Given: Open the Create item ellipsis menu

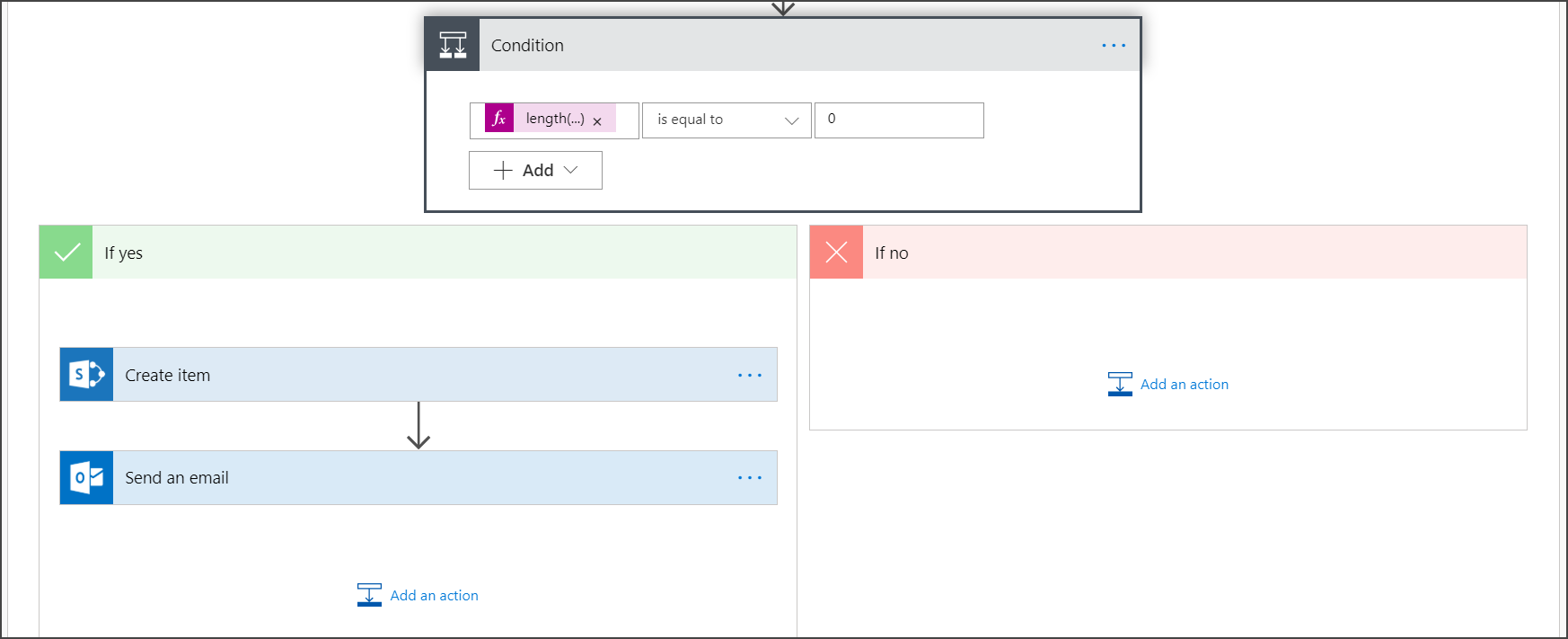Looking at the screenshot, I should point(750,375).
